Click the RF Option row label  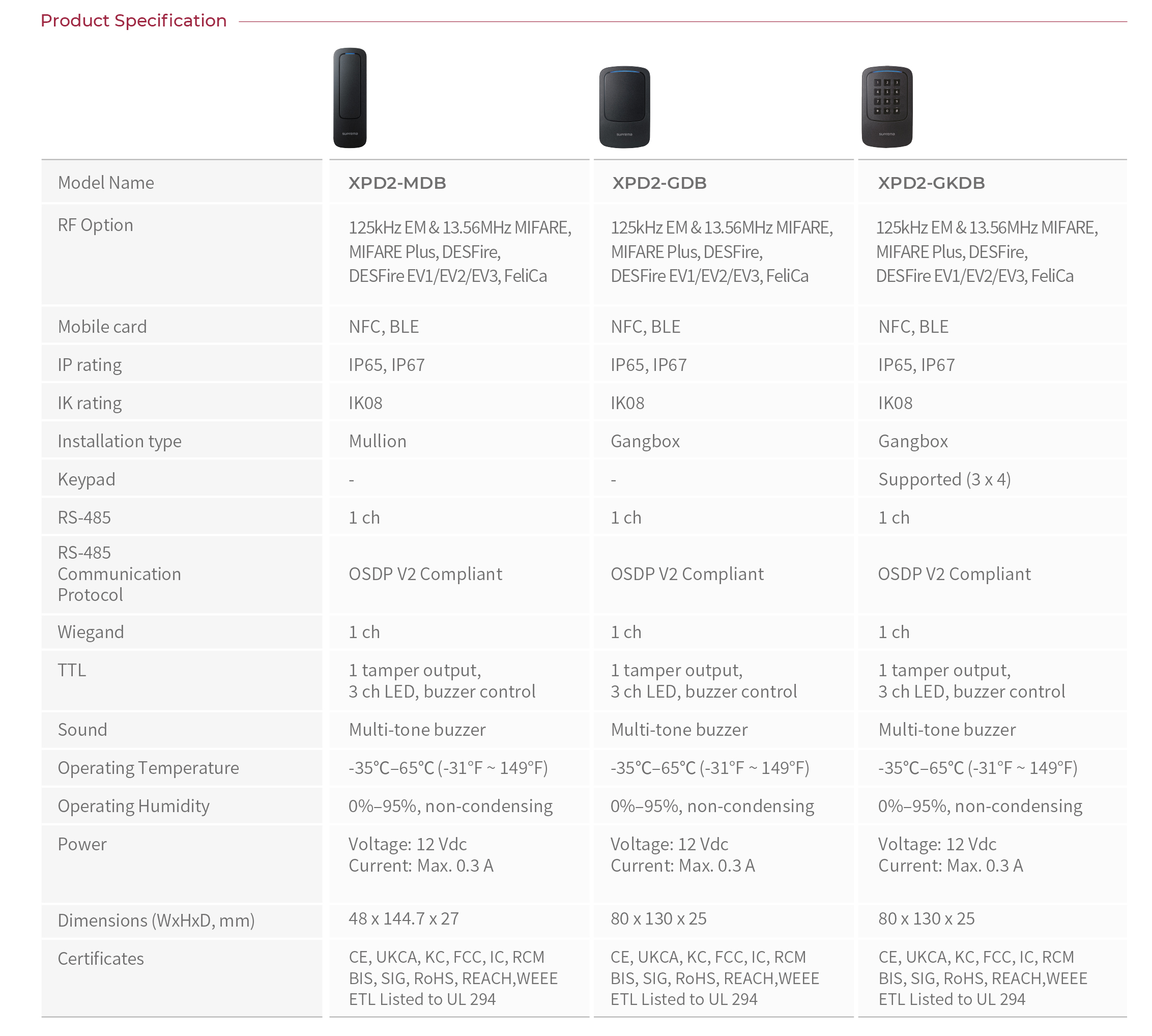[x=96, y=225]
